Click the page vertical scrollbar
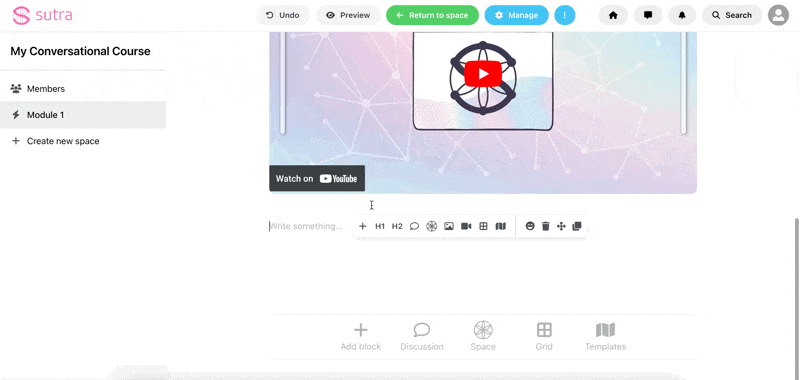800x380 pixels. (796, 299)
